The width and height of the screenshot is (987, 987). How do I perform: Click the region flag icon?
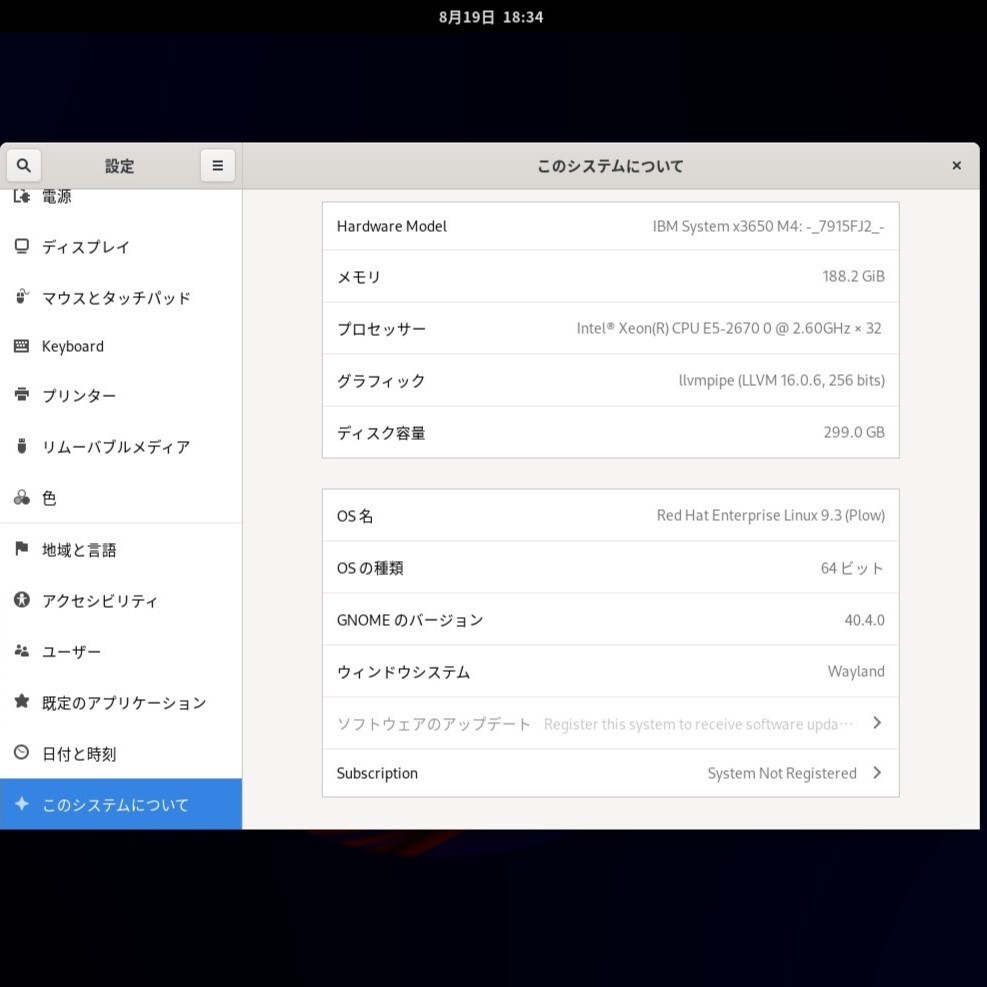click(x=21, y=549)
